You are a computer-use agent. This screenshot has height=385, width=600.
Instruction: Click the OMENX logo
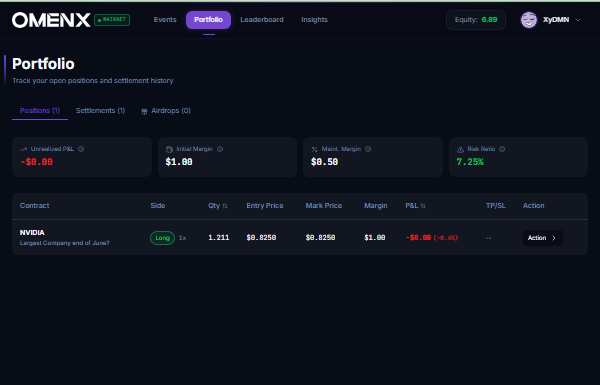click(x=51, y=20)
